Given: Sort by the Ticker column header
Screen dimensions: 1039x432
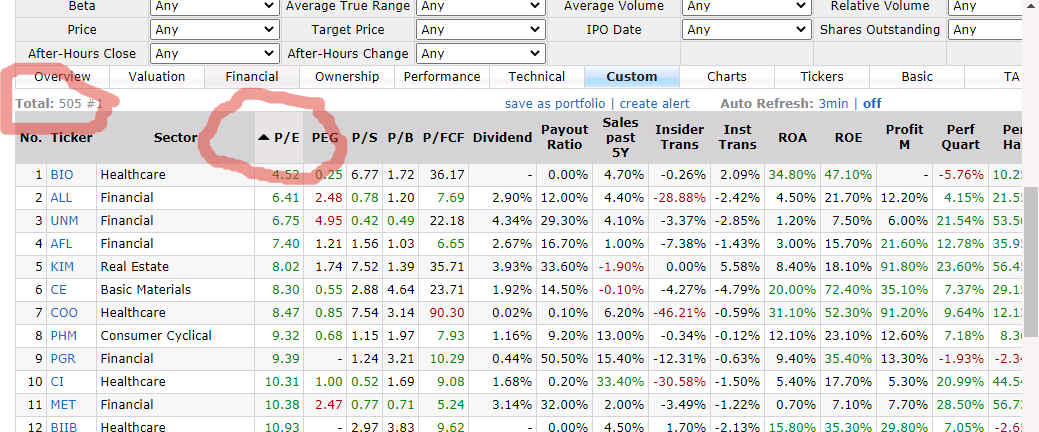Looking at the screenshot, I should pos(72,138).
